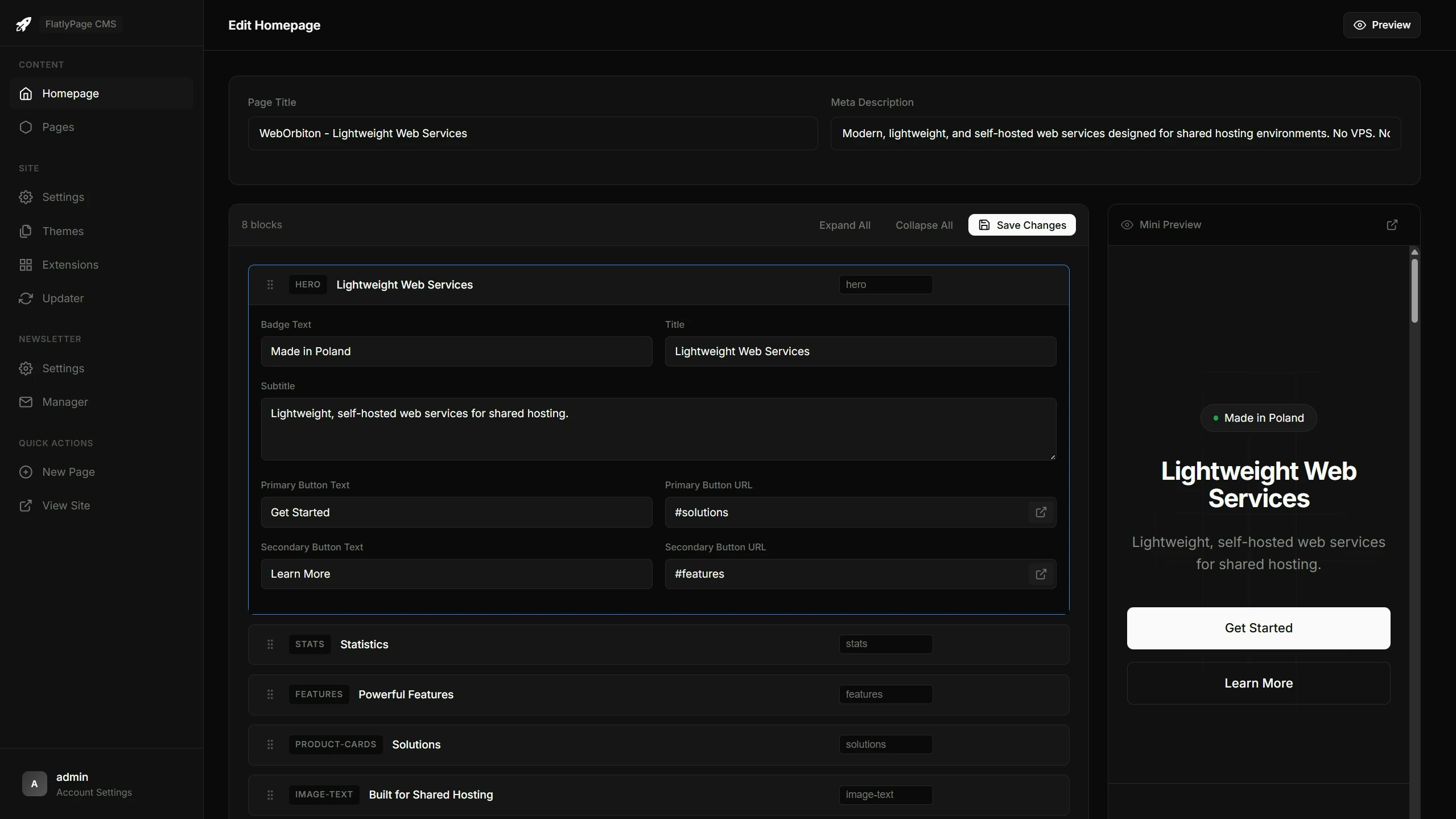Click Expand All to open all blocks
The image size is (1456, 819).
click(845, 225)
